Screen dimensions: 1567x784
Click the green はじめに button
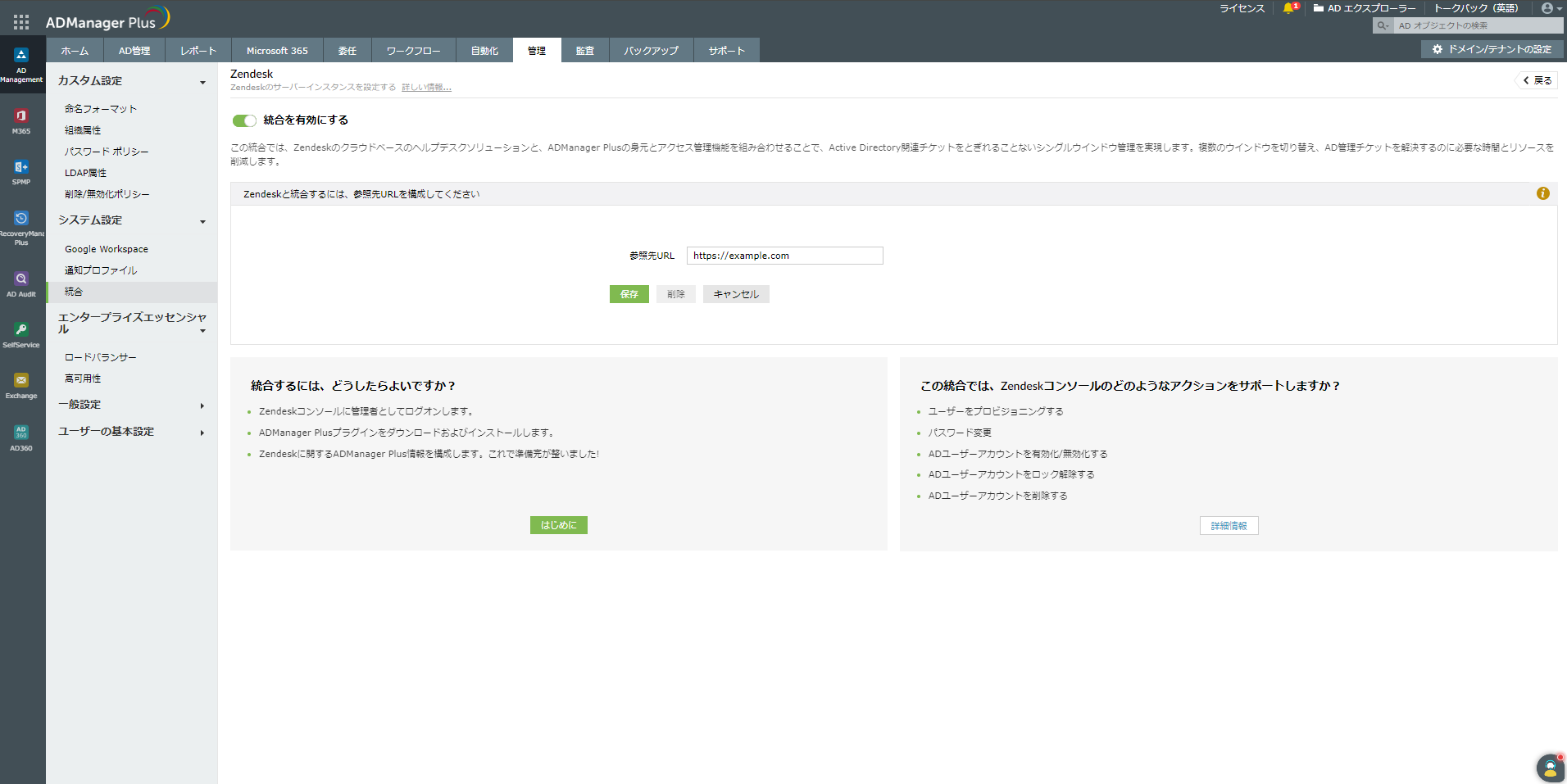(559, 525)
